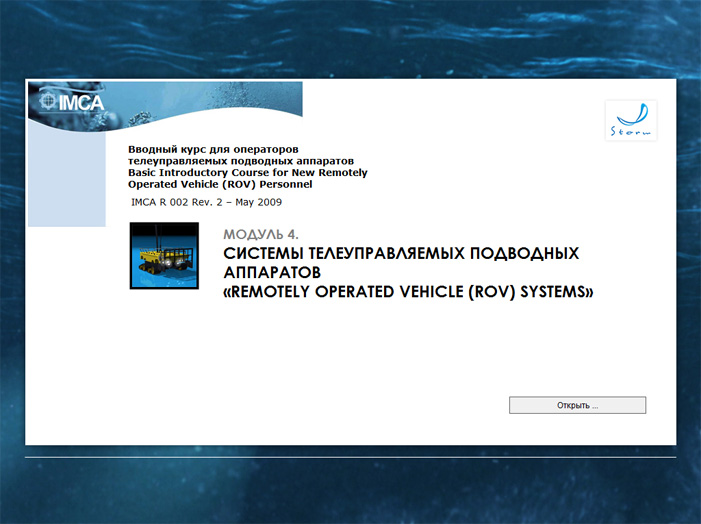Click «REMOTELY OPERATED VEHICLE (ROV) SYSTEMS» text
This screenshot has width=701, height=524.
(408, 292)
